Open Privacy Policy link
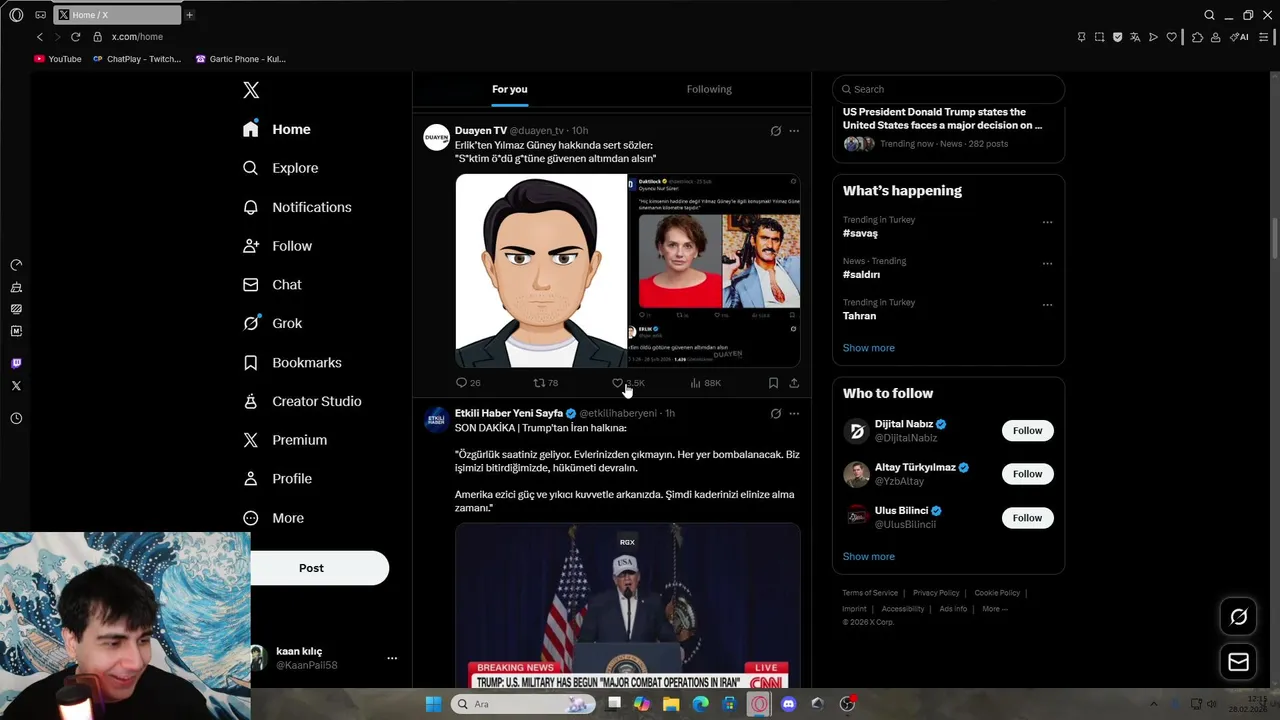Viewport: 1280px width, 720px height. (x=936, y=593)
